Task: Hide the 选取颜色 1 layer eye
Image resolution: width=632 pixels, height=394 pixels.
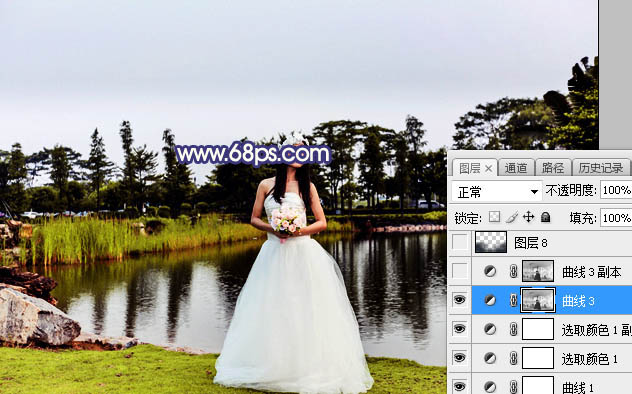Action: click(459, 358)
